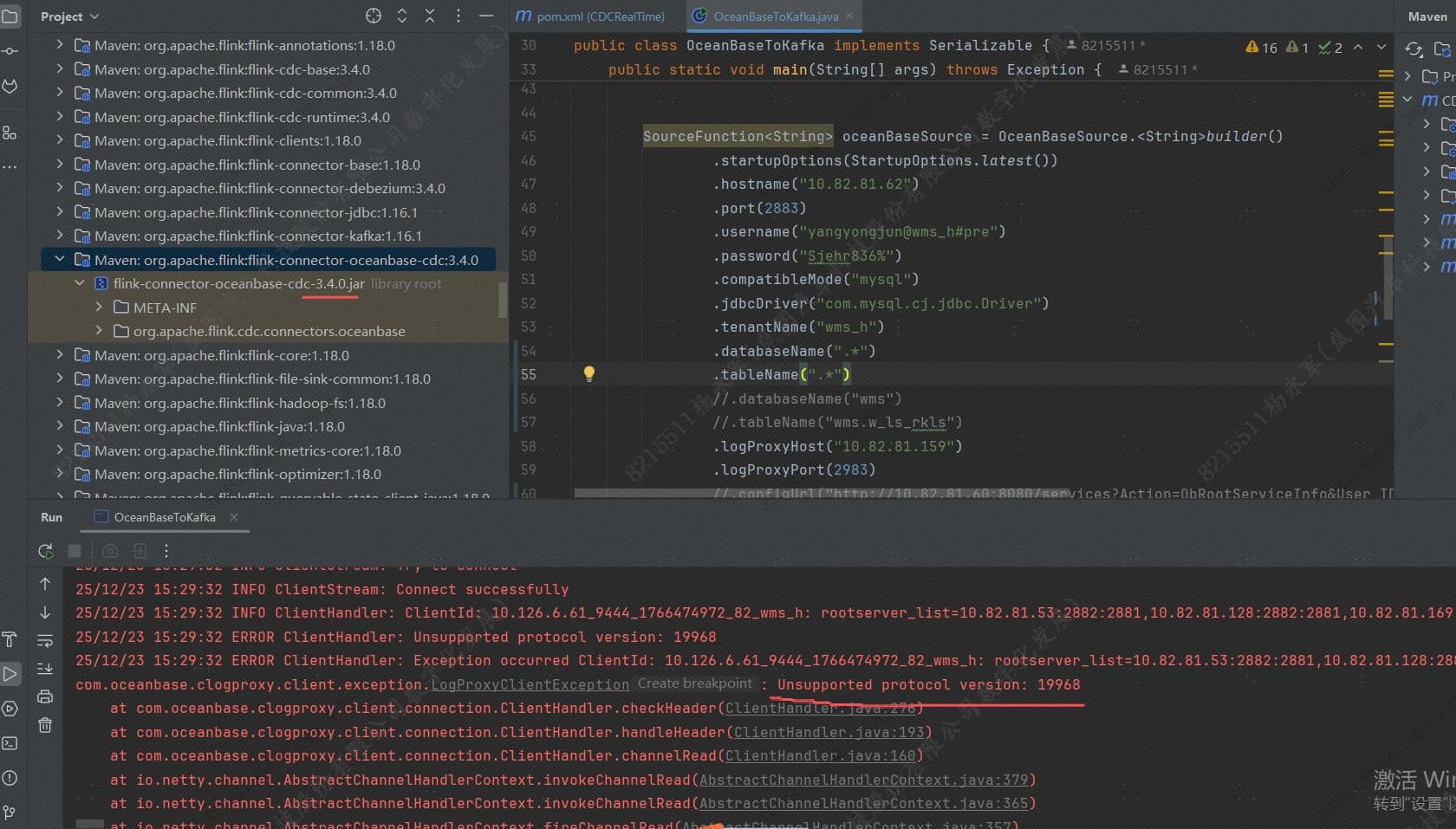Jump to previous stack trace with up arrow
This screenshot has height=829, width=1456.
(45, 584)
